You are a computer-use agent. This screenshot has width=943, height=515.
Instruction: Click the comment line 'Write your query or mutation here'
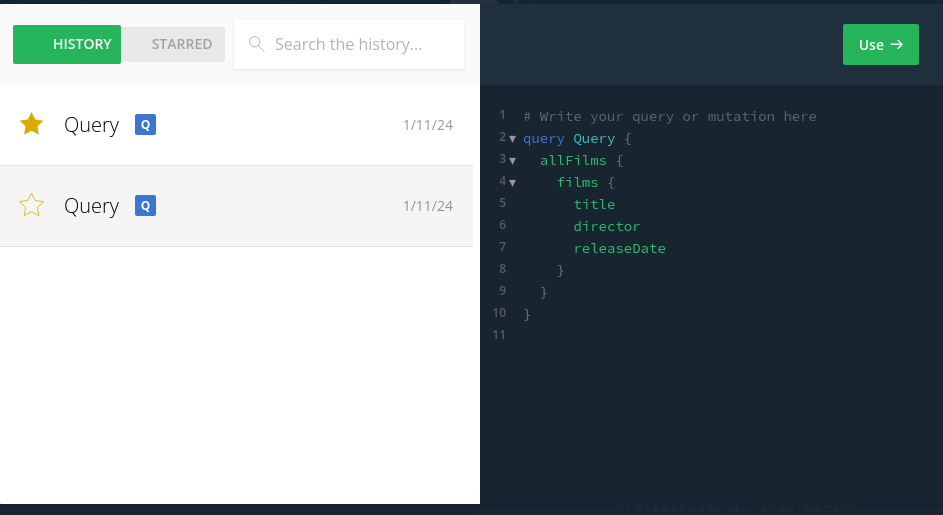point(670,117)
